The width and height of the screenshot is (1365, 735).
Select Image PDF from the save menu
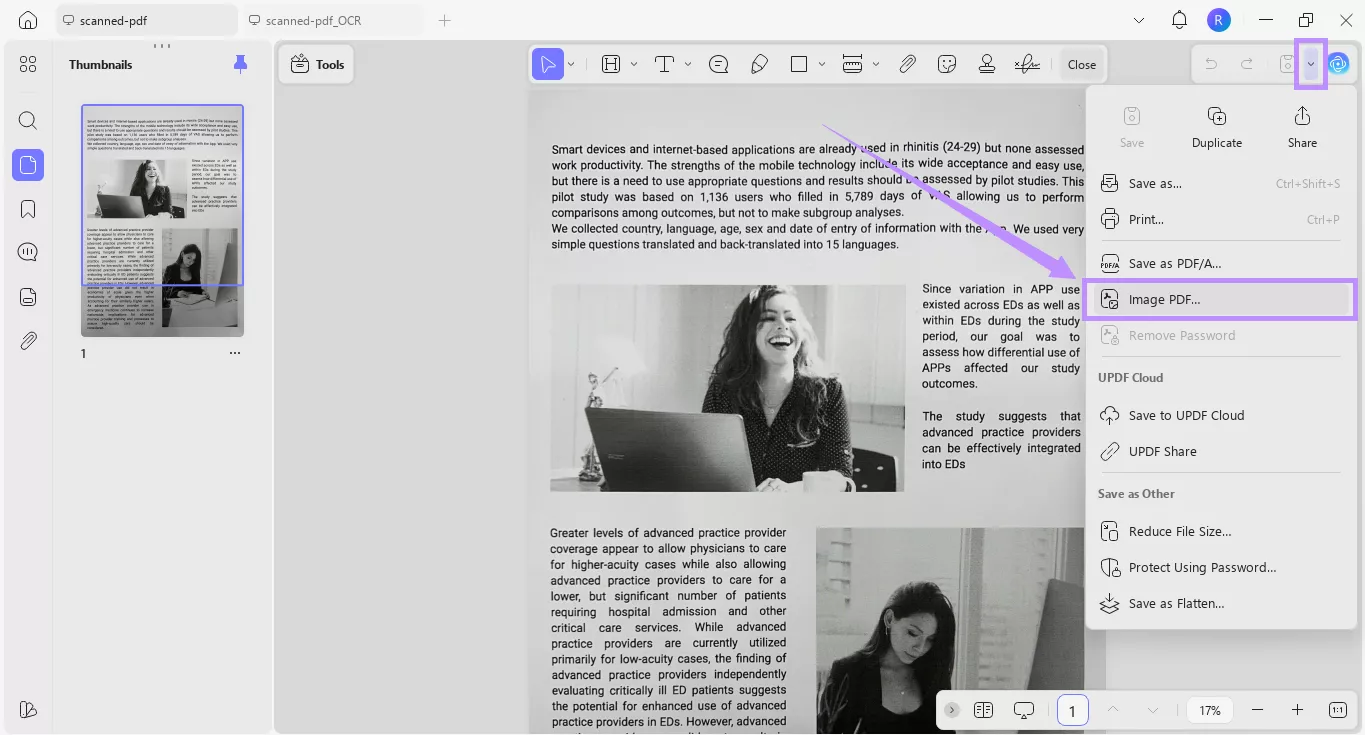point(1165,298)
